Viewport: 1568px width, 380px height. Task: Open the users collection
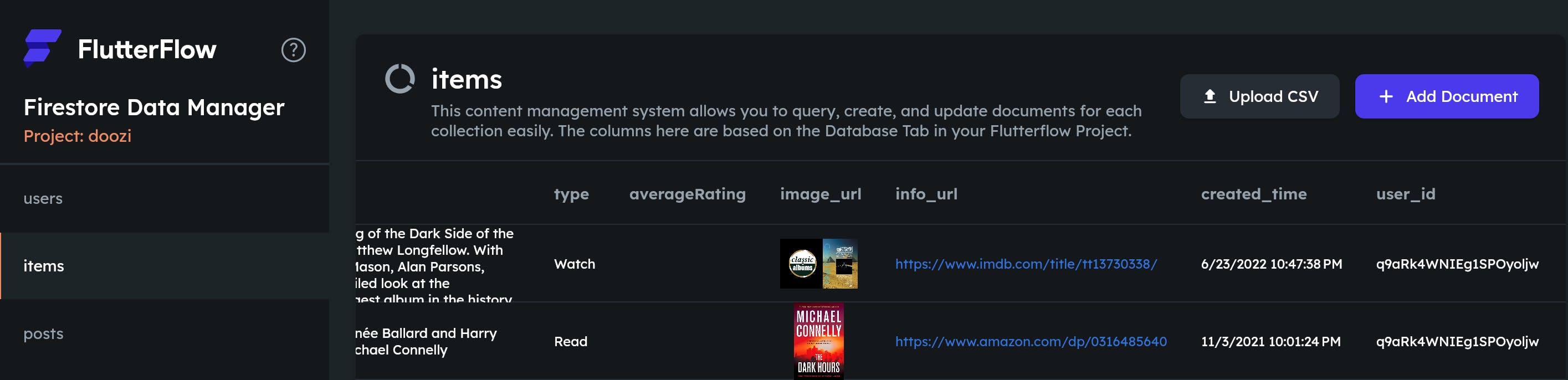tap(43, 198)
